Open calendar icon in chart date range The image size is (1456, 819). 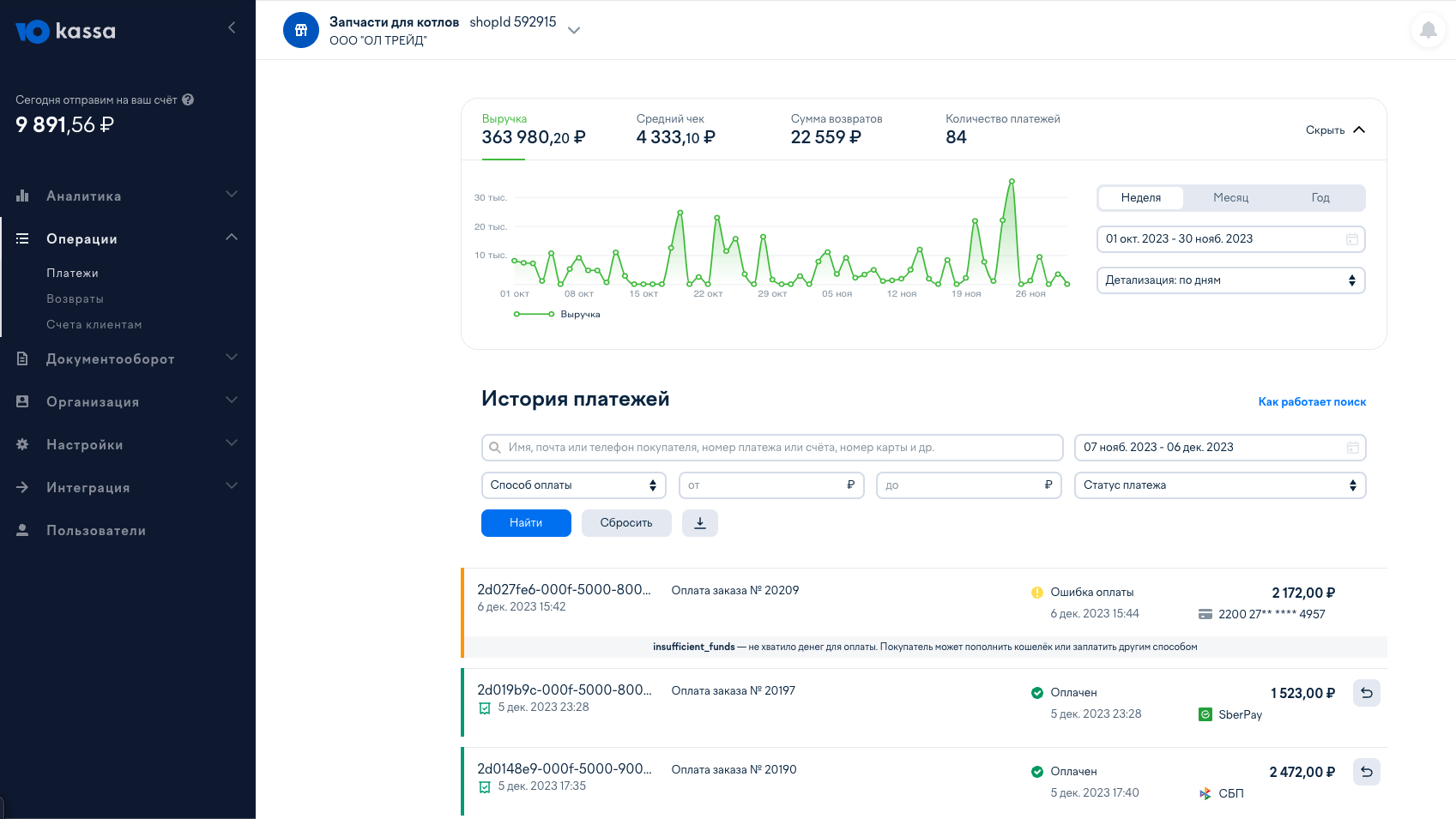point(1351,239)
